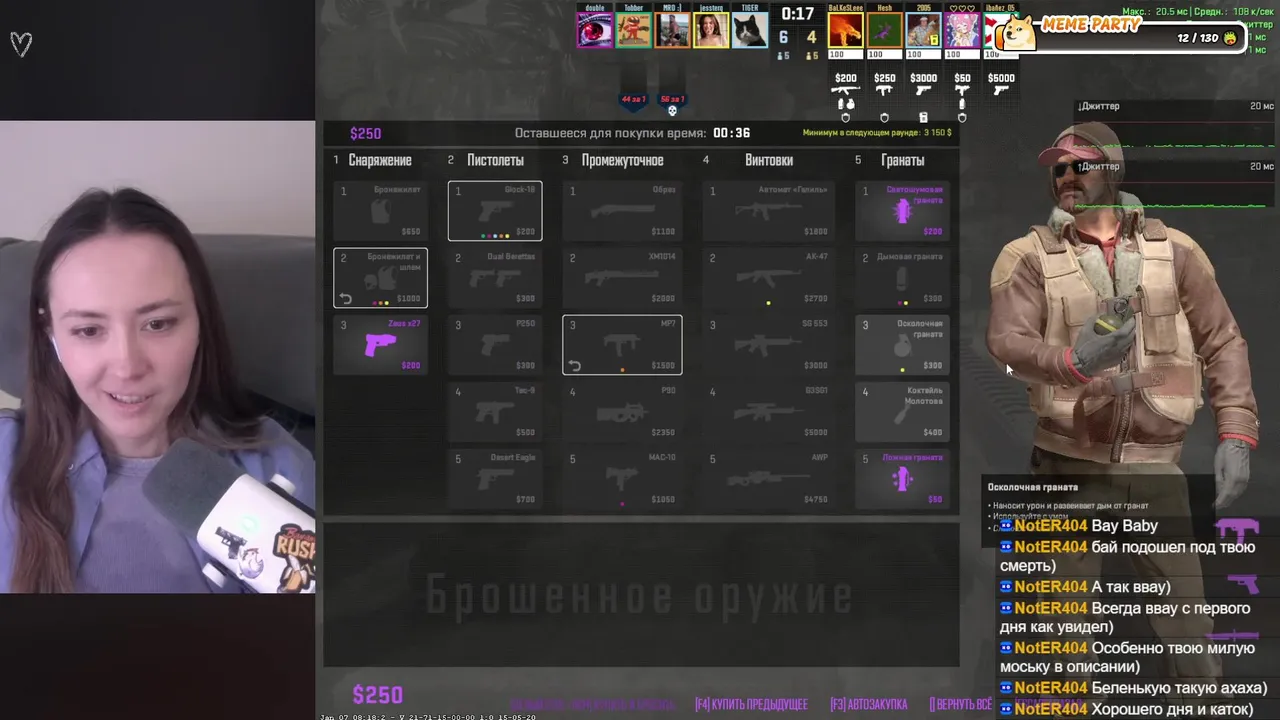Select player avatar BaLKeSLeee

[845, 30]
